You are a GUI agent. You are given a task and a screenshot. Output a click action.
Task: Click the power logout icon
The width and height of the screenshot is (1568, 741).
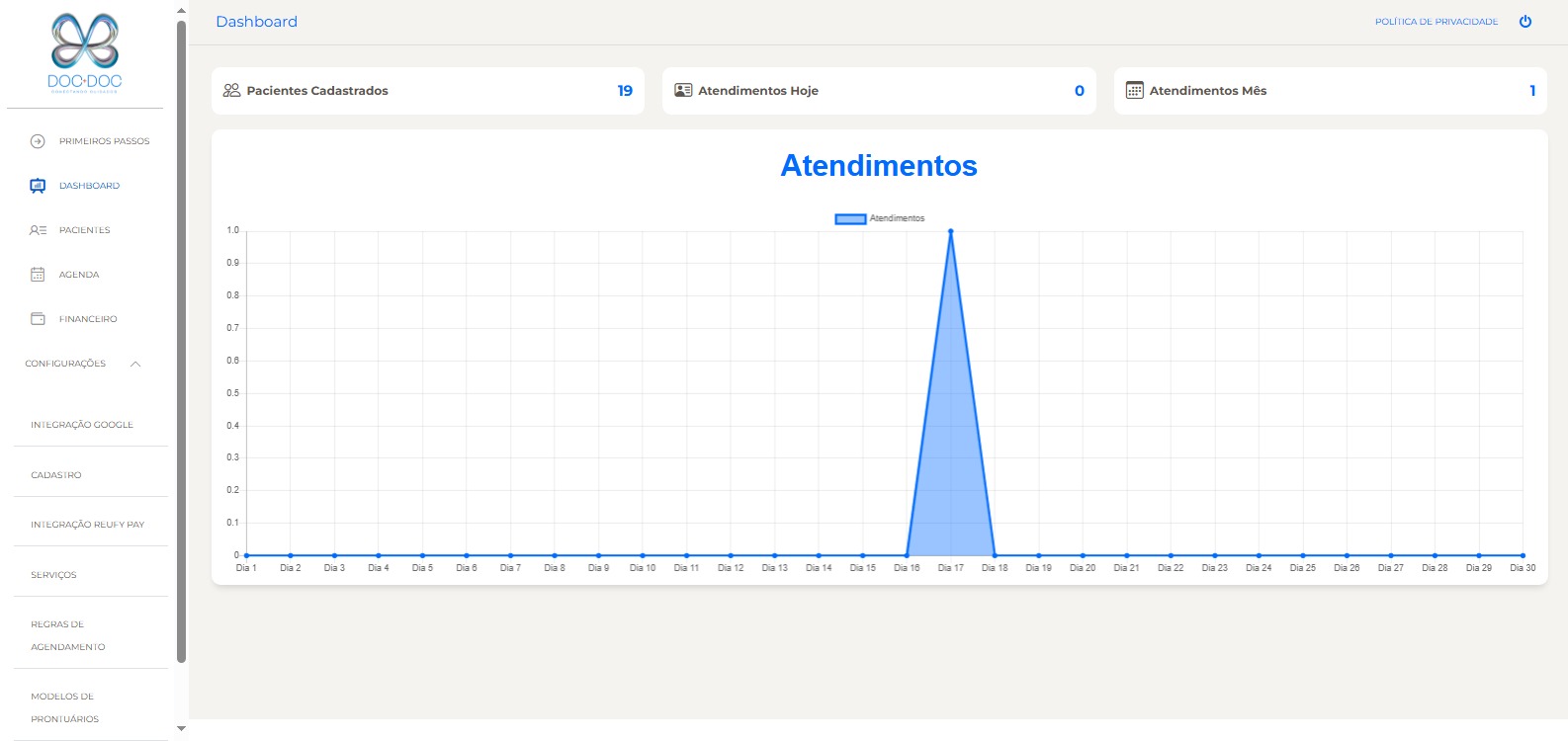pyautogui.click(x=1525, y=22)
